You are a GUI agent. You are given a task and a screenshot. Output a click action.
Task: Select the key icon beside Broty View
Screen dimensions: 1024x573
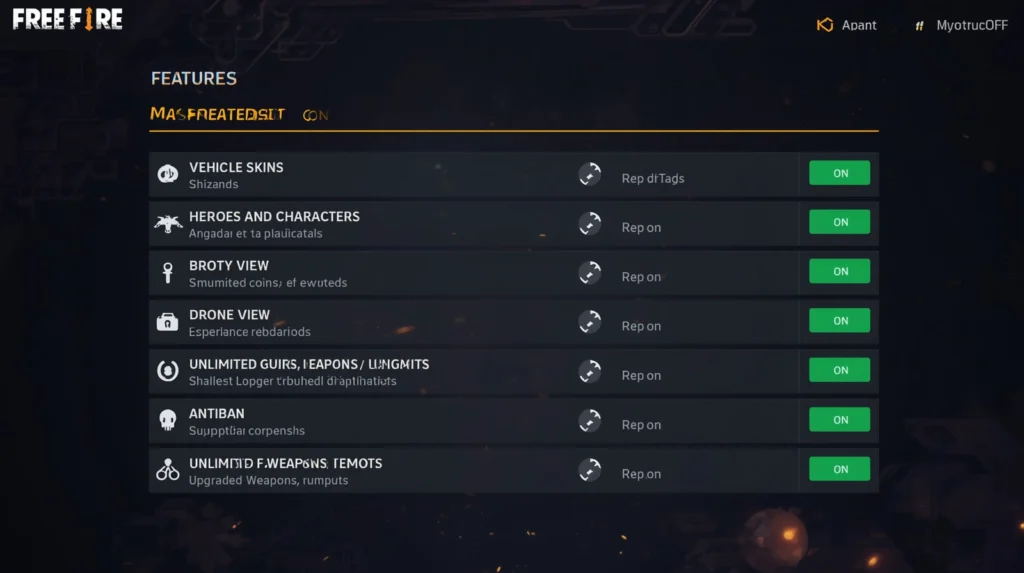(x=168, y=273)
